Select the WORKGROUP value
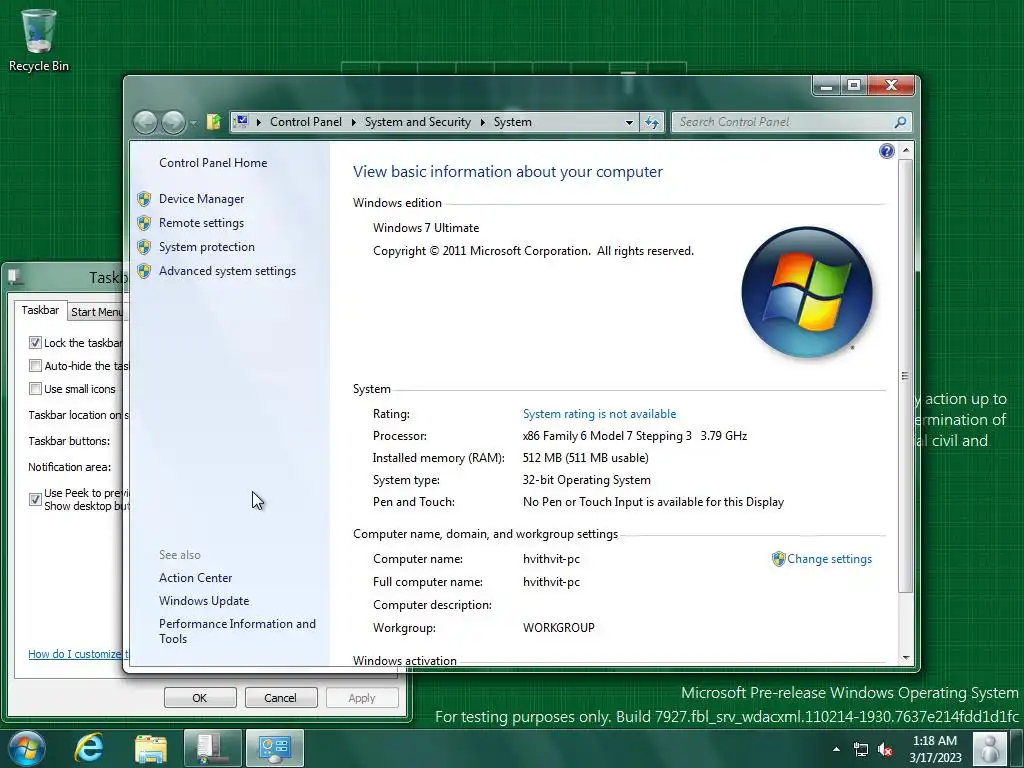The height and width of the screenshot is (768, 1024). coord(558,628)
